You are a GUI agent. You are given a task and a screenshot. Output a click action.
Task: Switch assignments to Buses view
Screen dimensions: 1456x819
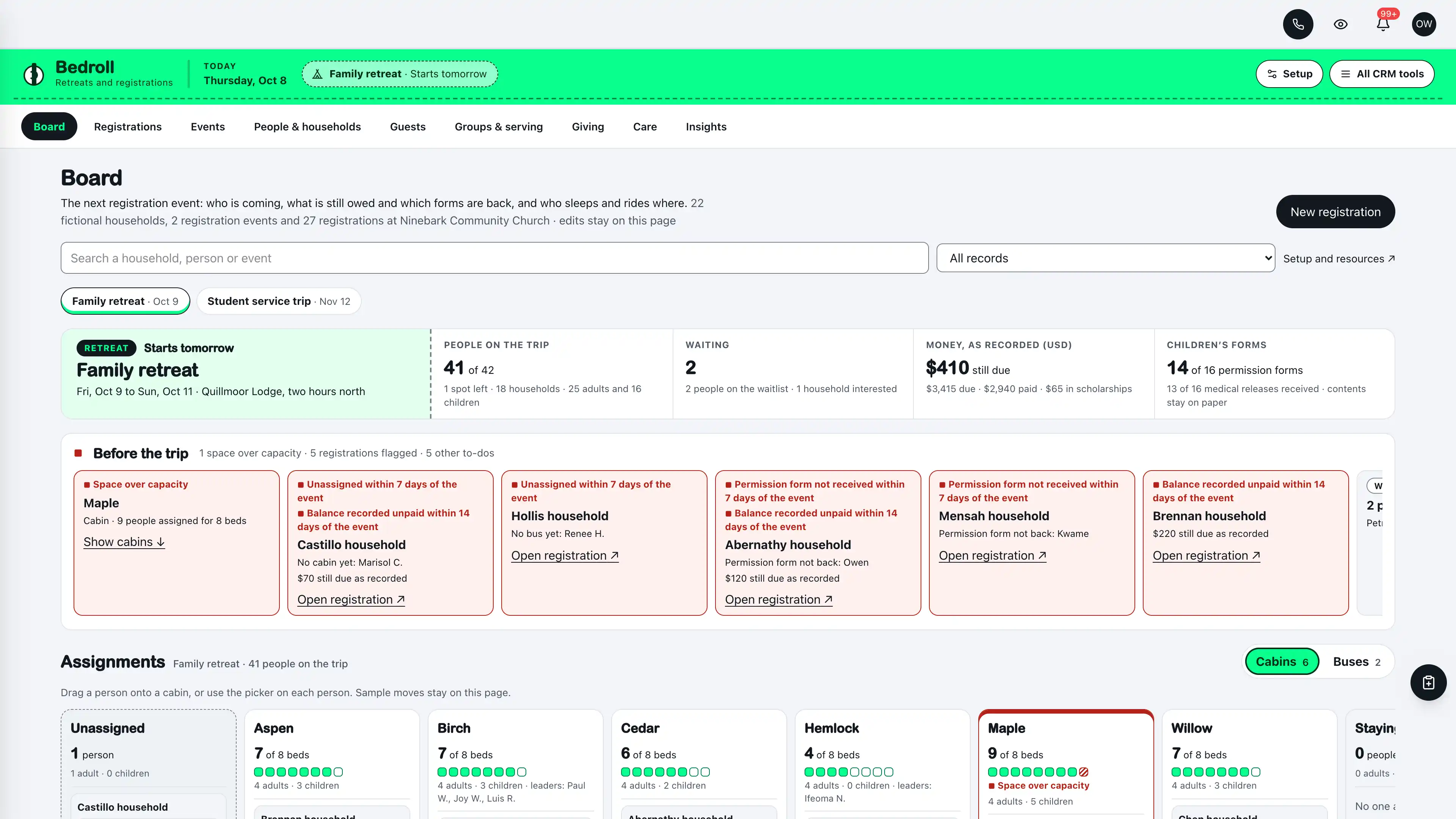click(x=1357, y=662)
